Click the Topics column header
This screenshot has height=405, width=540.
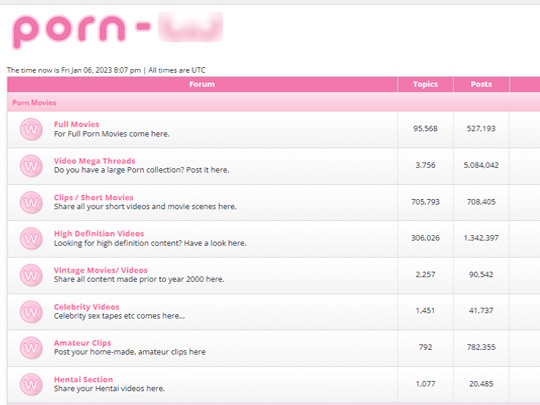point(425,84)
